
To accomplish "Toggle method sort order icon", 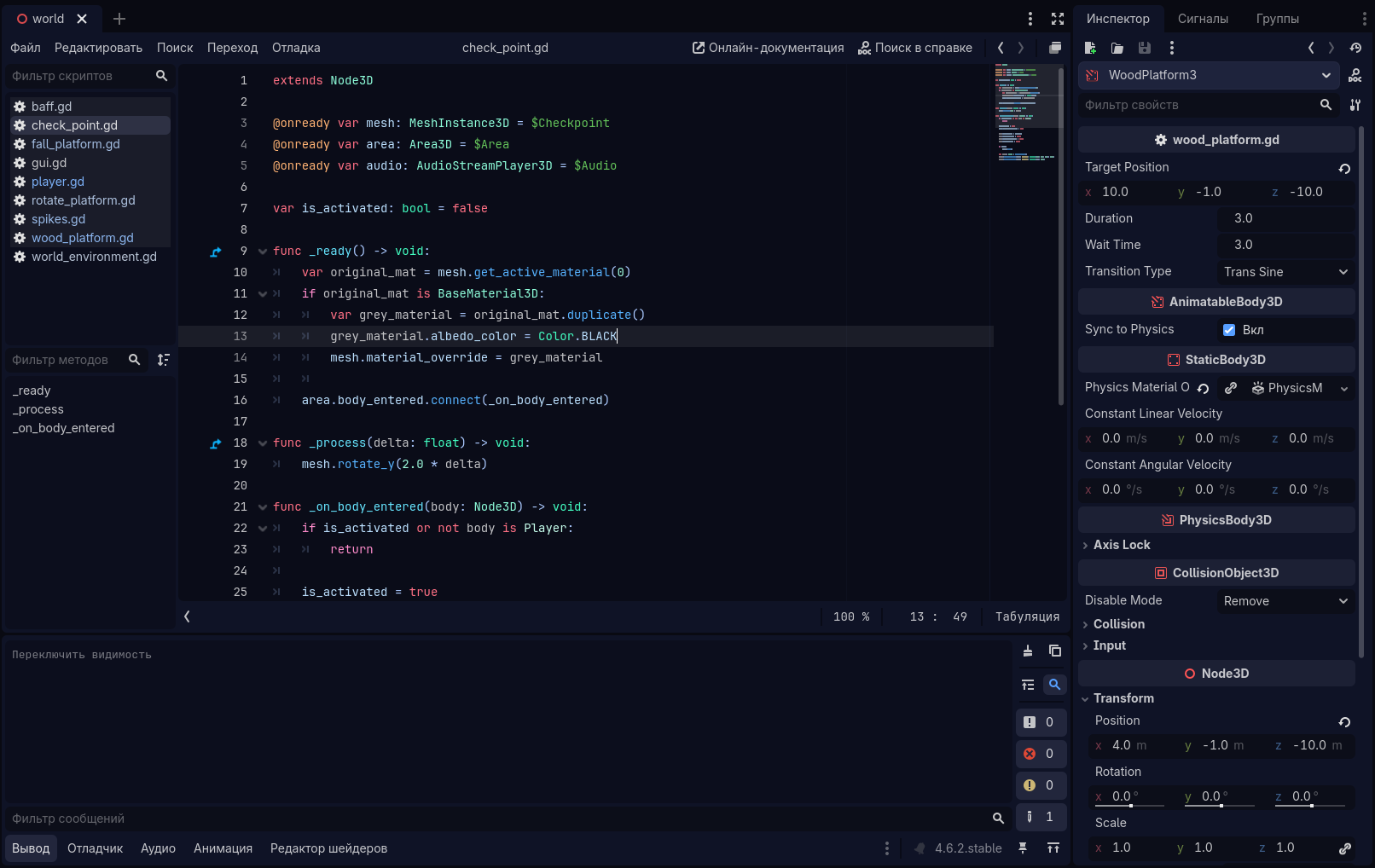I will click(x=163, y=360).
